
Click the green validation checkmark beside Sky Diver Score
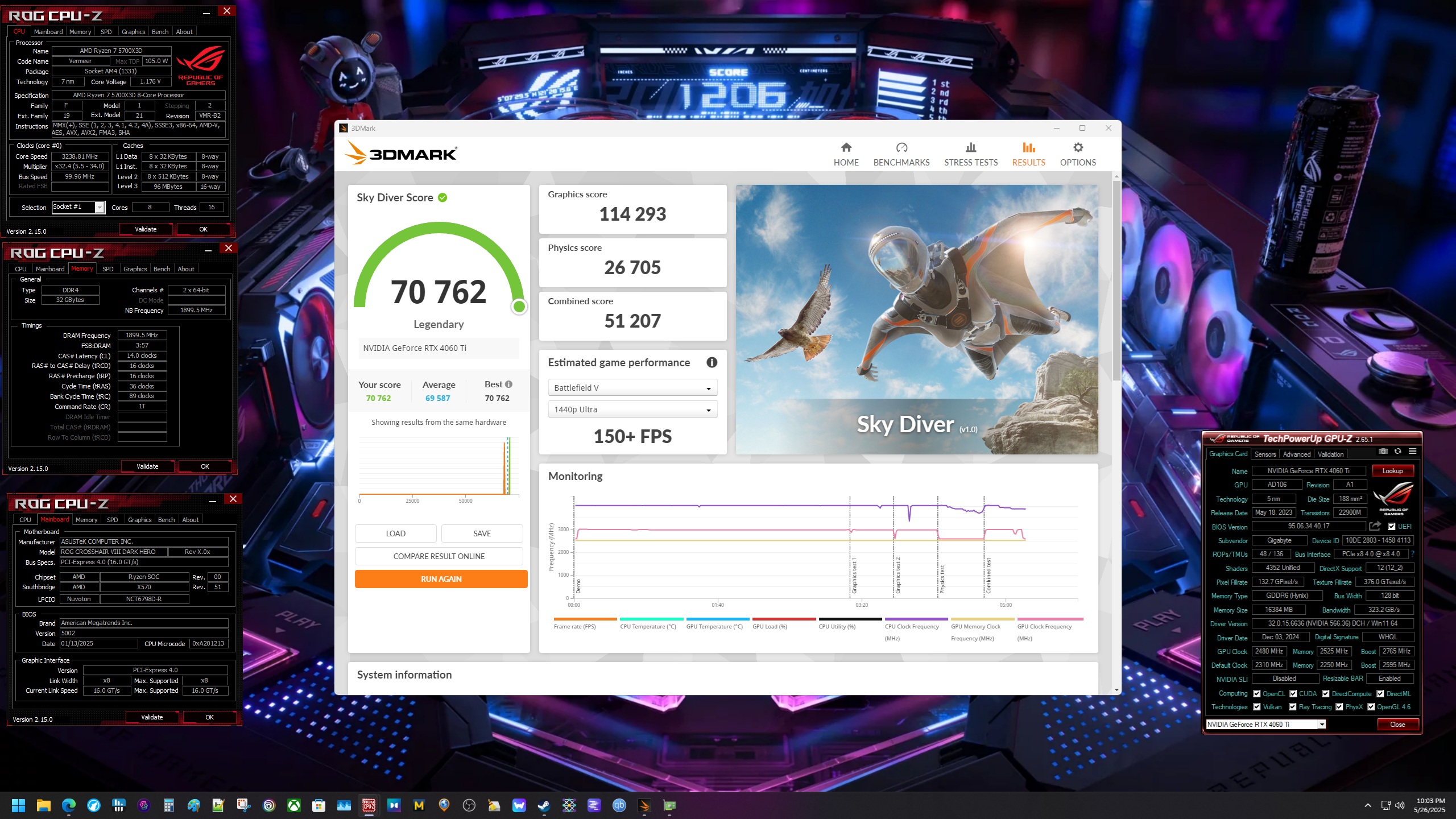click(x=442, y=197)
